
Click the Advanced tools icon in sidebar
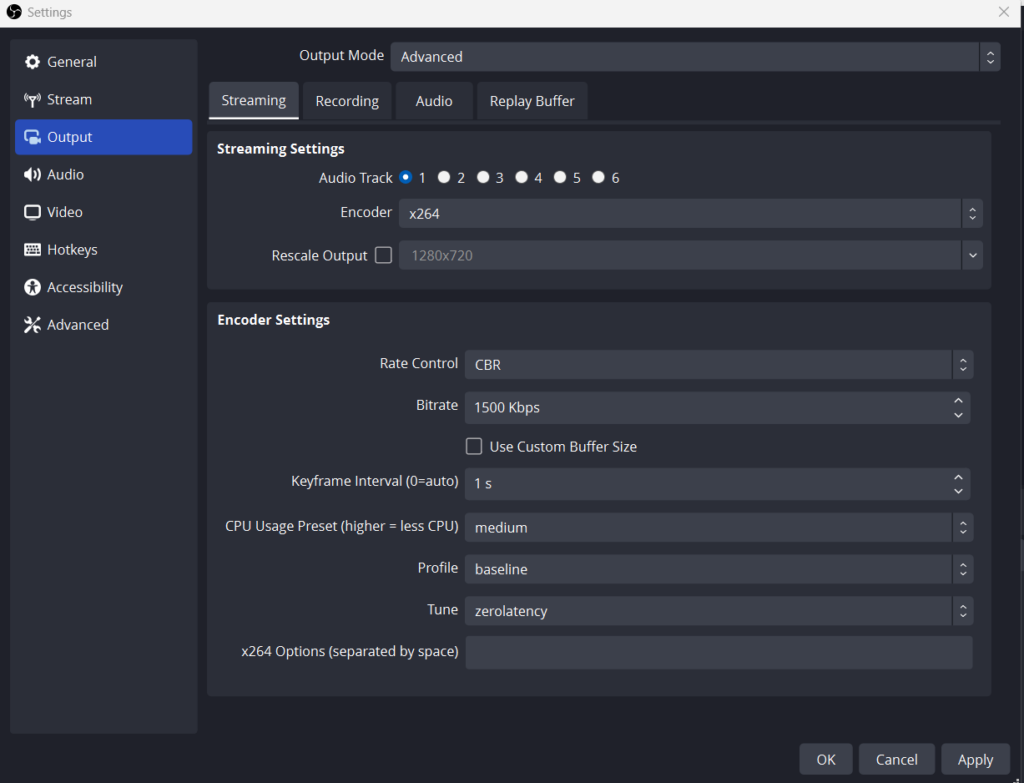tap(32, 325)
